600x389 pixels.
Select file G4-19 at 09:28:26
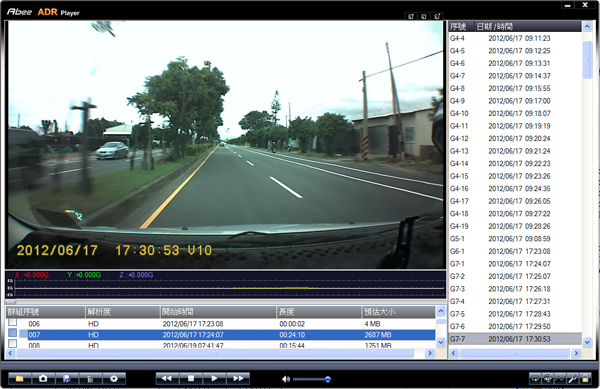515,226
